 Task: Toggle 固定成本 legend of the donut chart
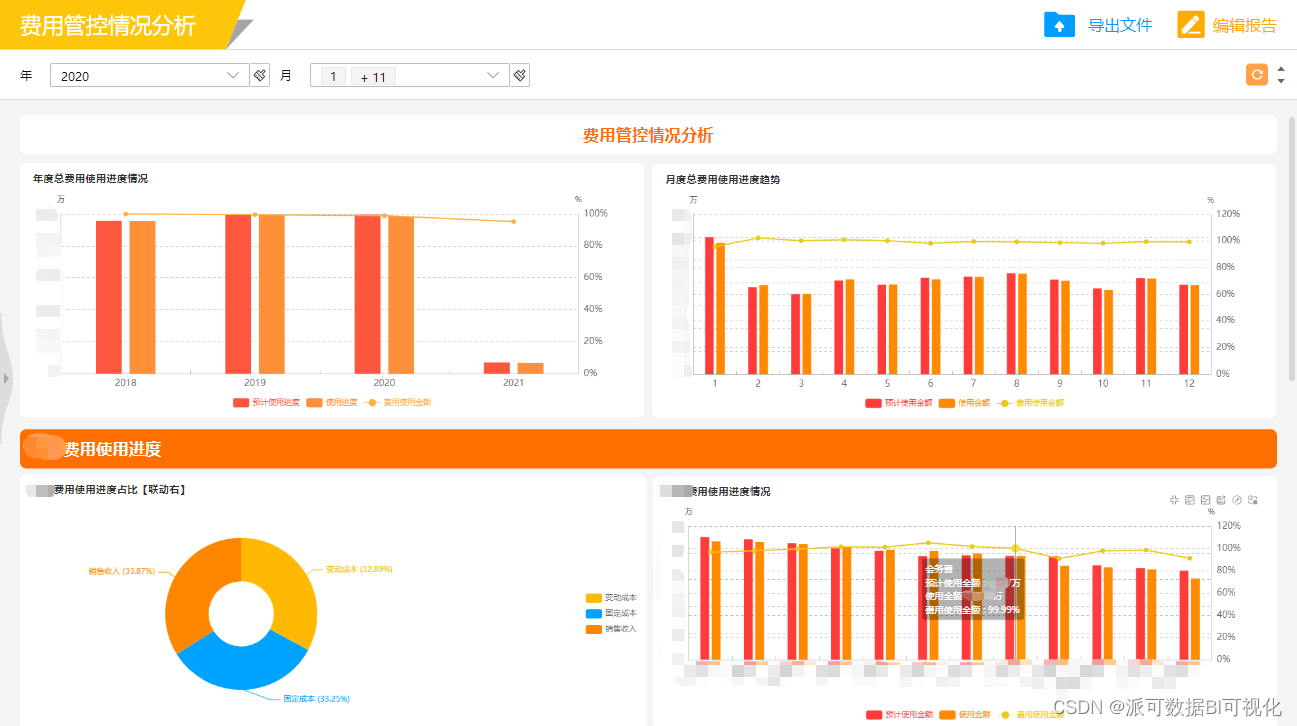[611, 613]
